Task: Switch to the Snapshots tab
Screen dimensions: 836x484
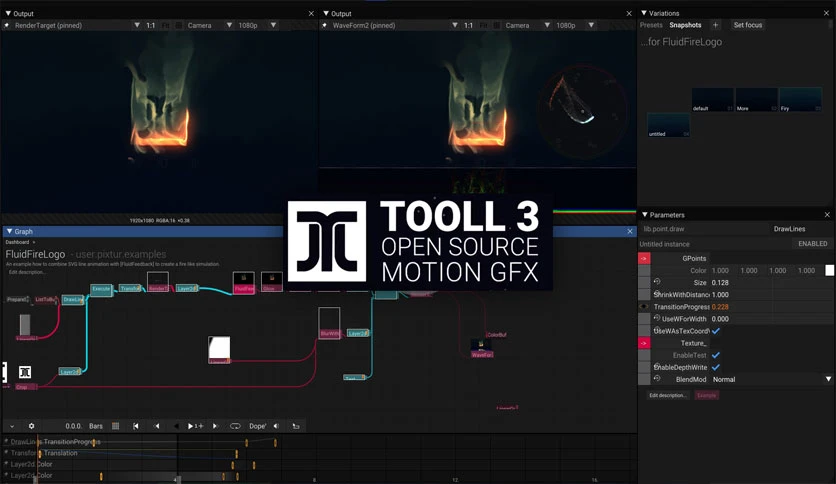Action: coord(685,25)
